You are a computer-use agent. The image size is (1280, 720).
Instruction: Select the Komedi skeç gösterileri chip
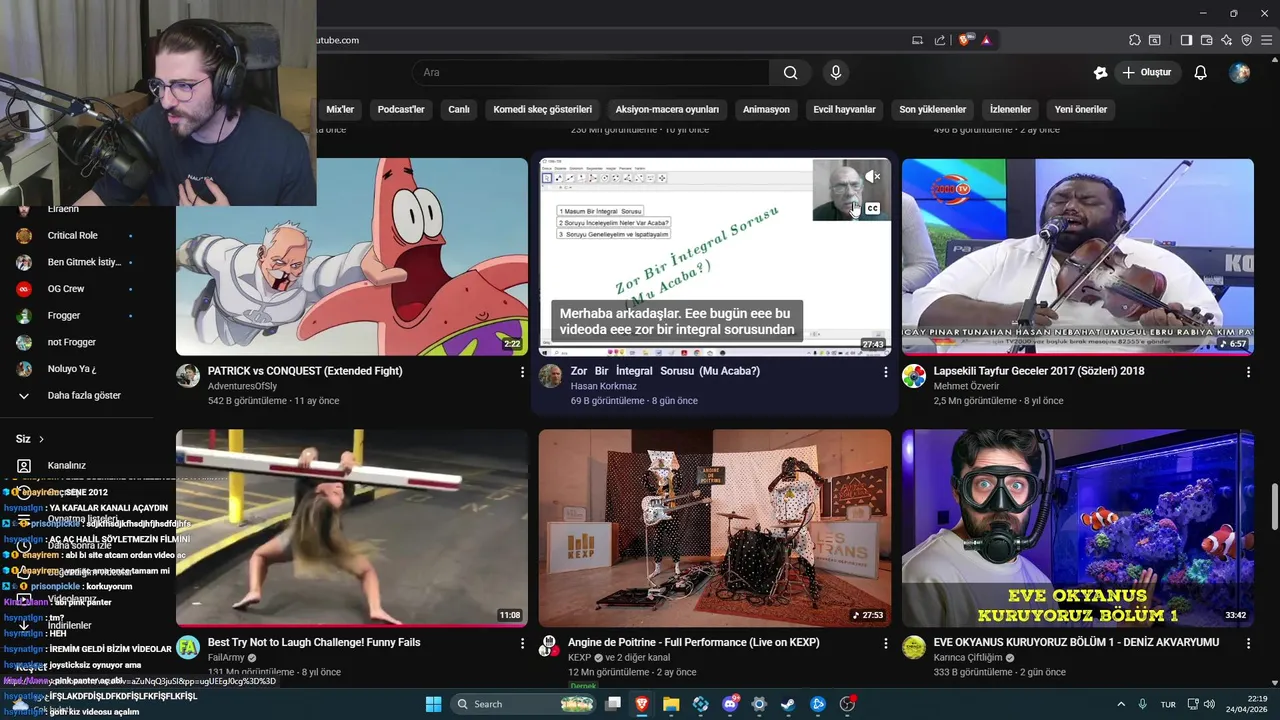click(543, 109)
